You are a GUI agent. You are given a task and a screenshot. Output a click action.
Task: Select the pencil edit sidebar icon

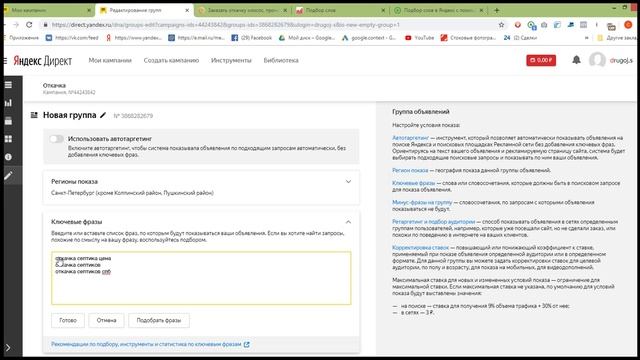(8, 176)
